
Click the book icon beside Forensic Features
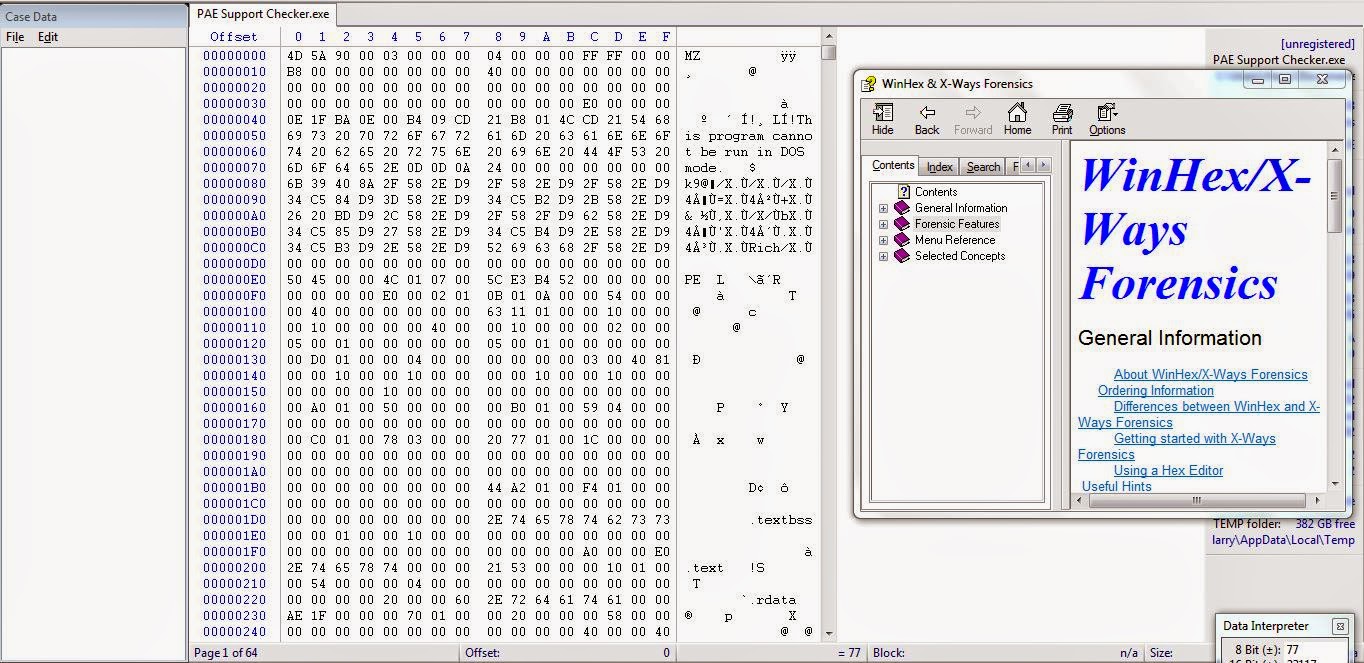[x=901, y=223]
